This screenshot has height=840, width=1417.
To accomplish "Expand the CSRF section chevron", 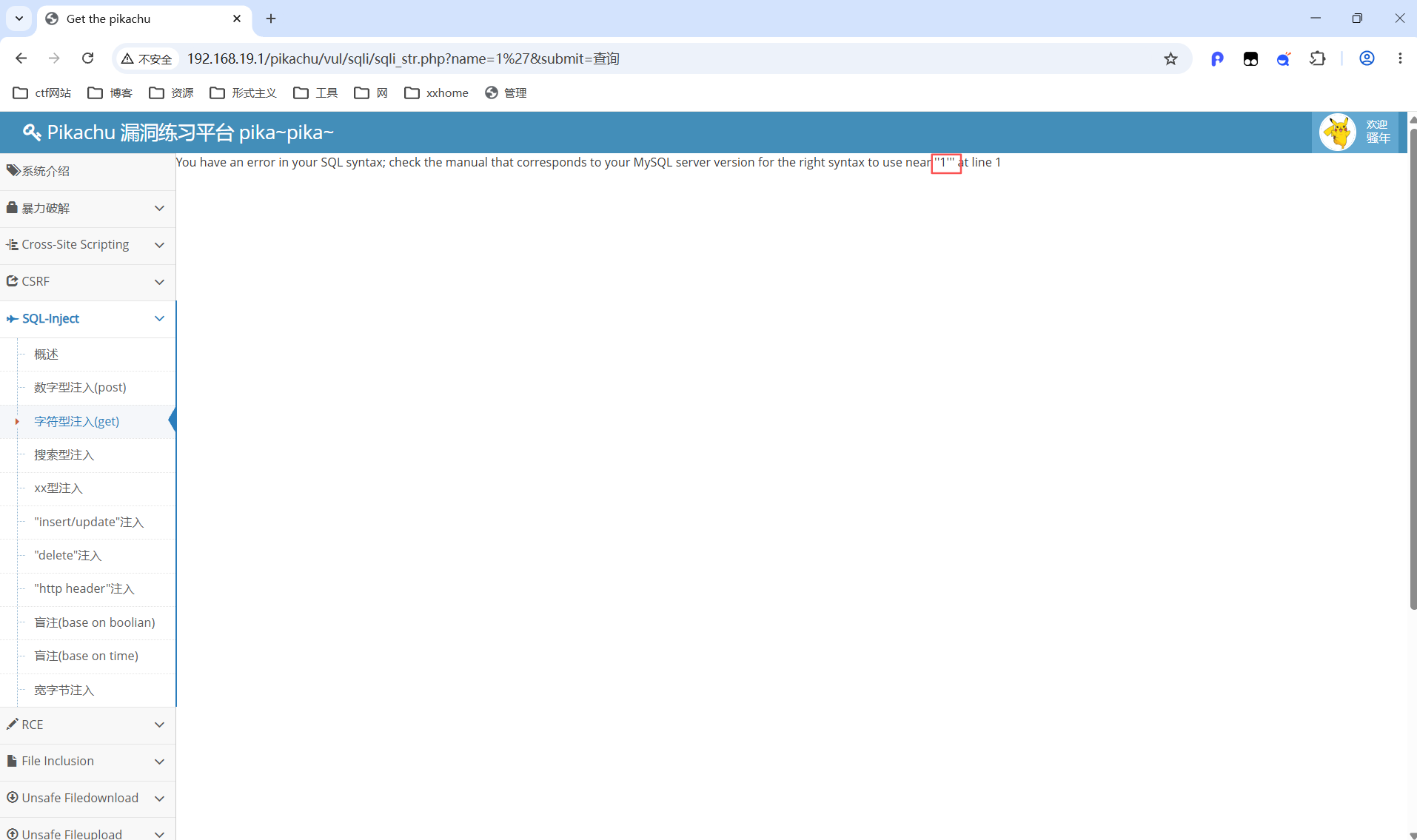I will pyautogui.click(x=159, y=282).
